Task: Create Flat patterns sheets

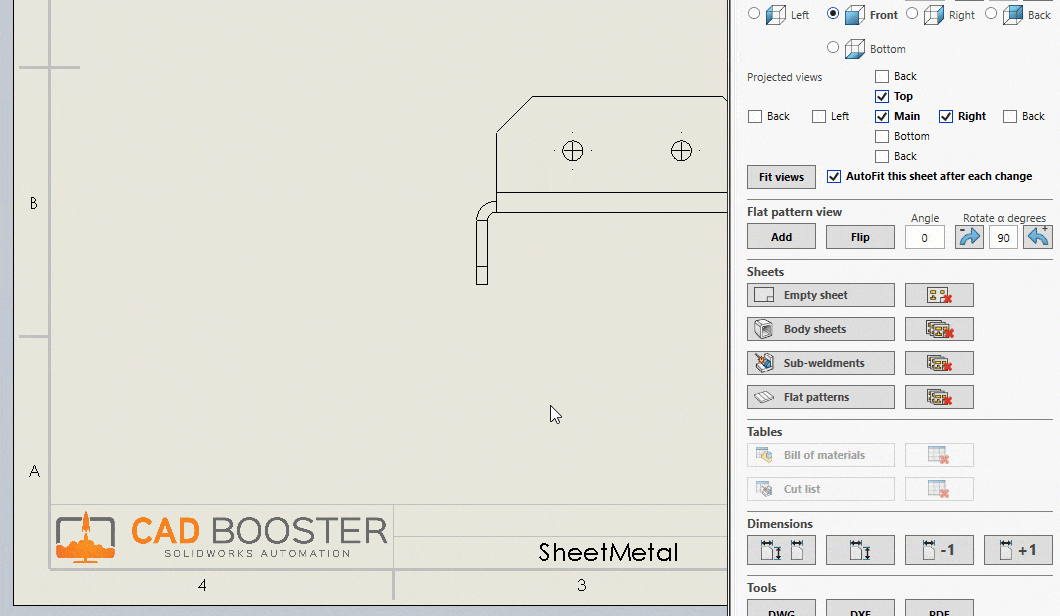Action: coord(821,397)
